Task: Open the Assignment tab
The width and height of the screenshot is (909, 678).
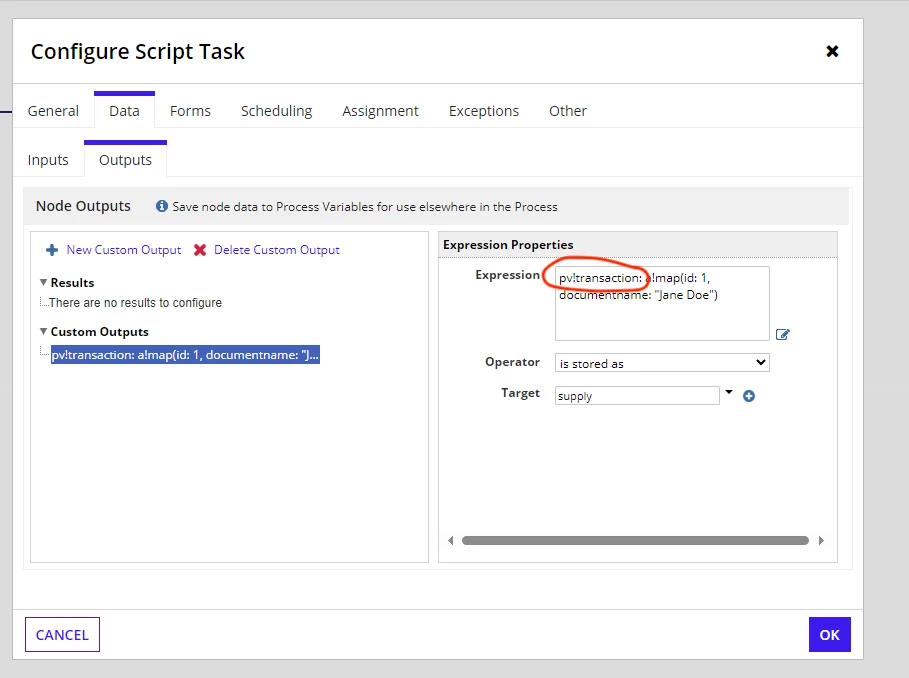Action: (380, 111)
